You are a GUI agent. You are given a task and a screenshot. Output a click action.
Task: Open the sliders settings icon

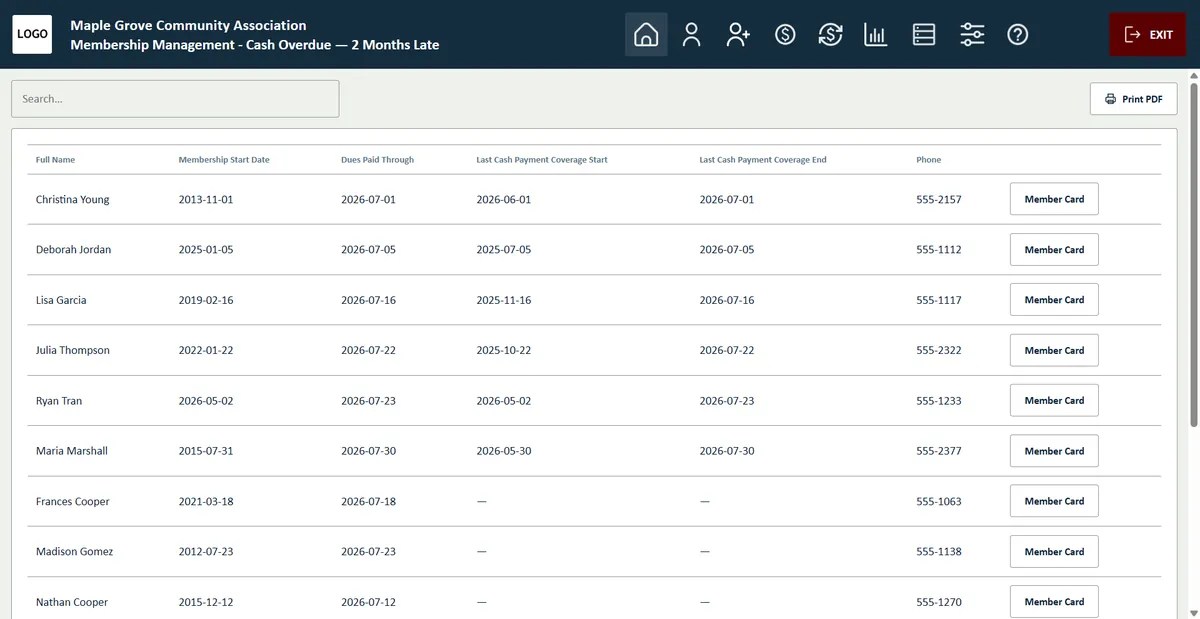pyautogui.click(x=972, y=35)
